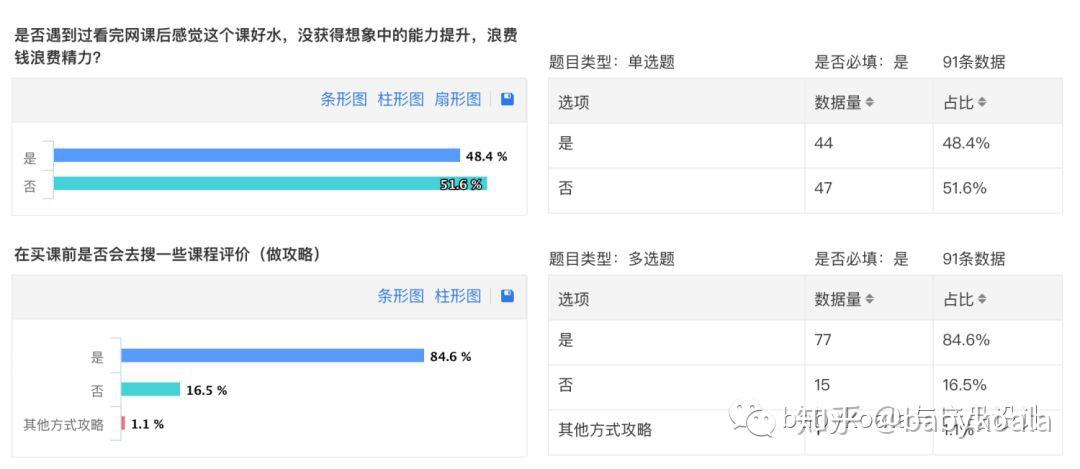Image resolution: width=1080 pixels, height=469 pixels.
Task: Click the teal 16.5% bar in second chart
Action: [x=150, y=390]
